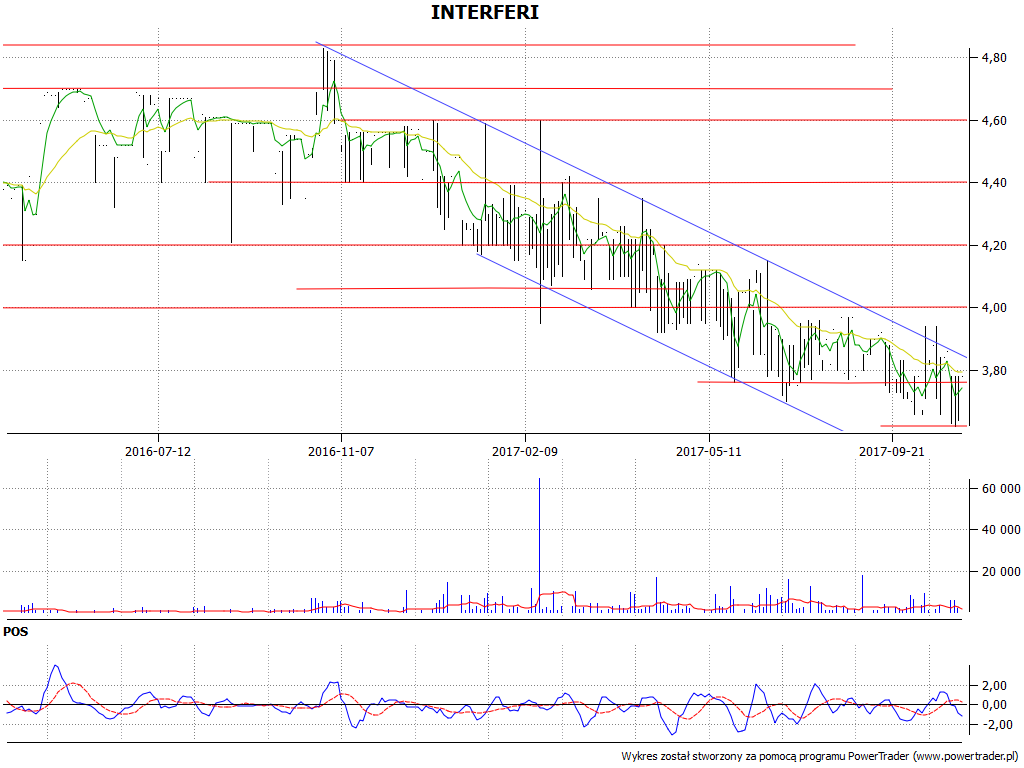Screen dimensions: 1024x768
Task: Click the 4,80 price axis label
Action: [993, 58]
